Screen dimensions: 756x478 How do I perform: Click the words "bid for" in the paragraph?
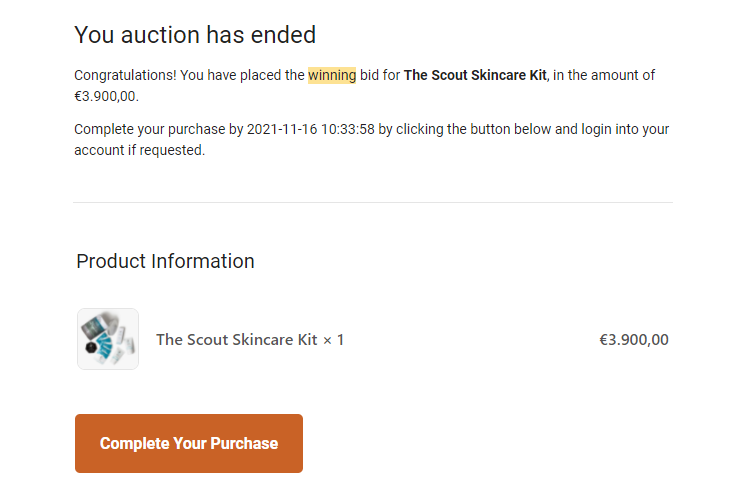(x=380, y=76)
